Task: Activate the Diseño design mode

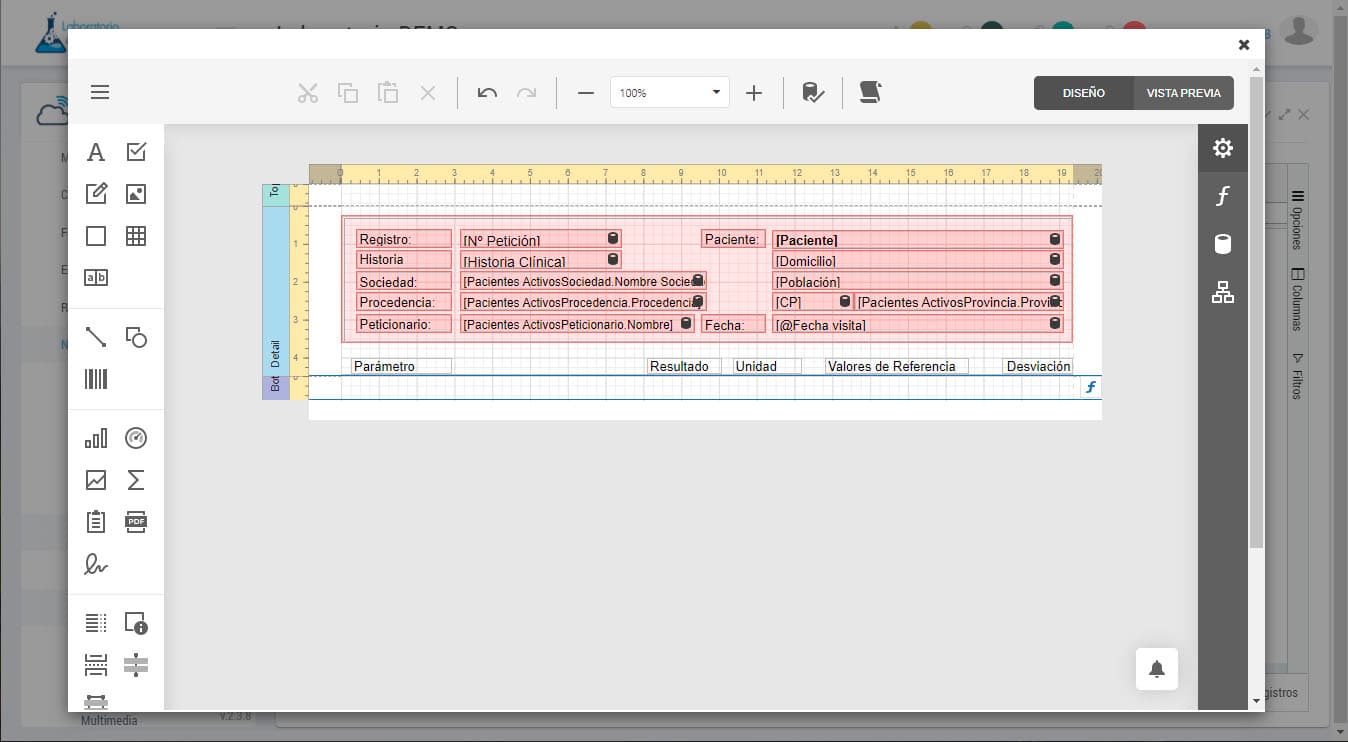Action: tap(1083, 93)
